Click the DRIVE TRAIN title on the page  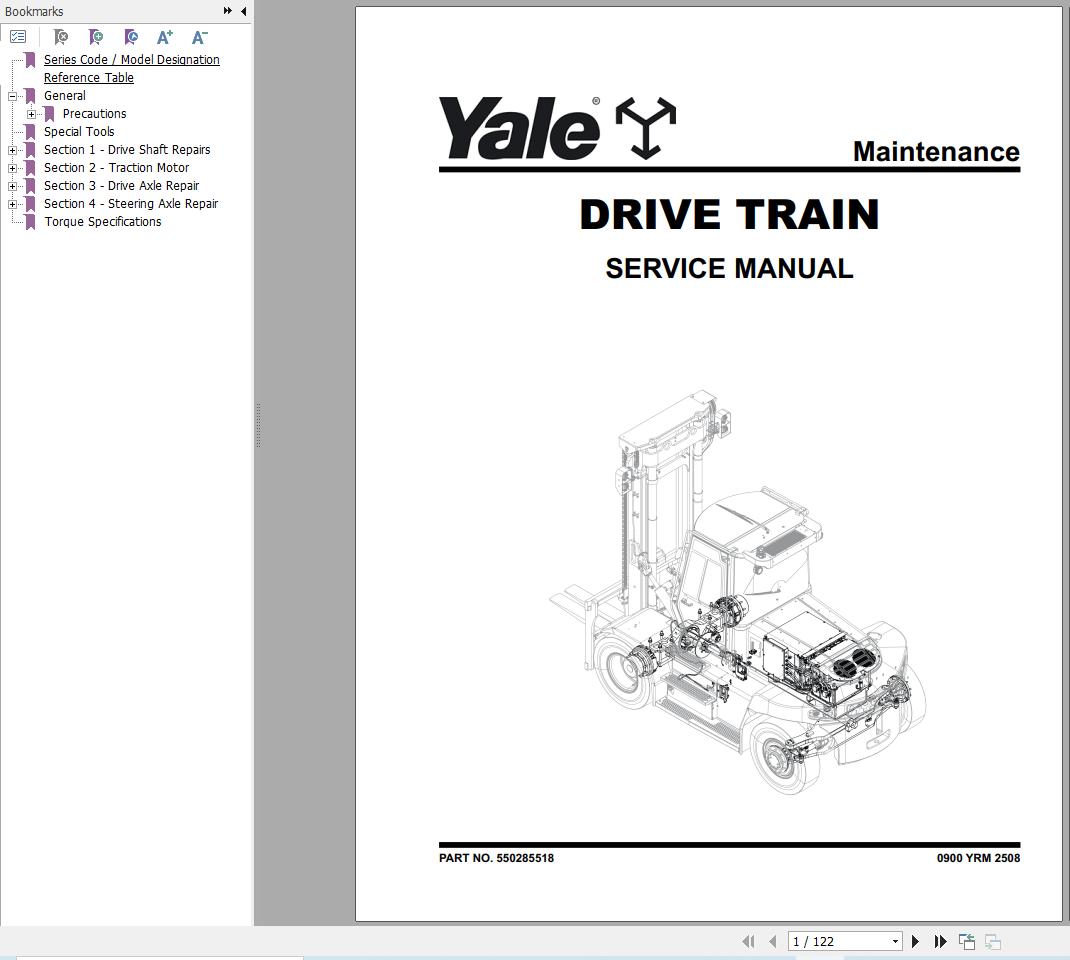[729, 214]
